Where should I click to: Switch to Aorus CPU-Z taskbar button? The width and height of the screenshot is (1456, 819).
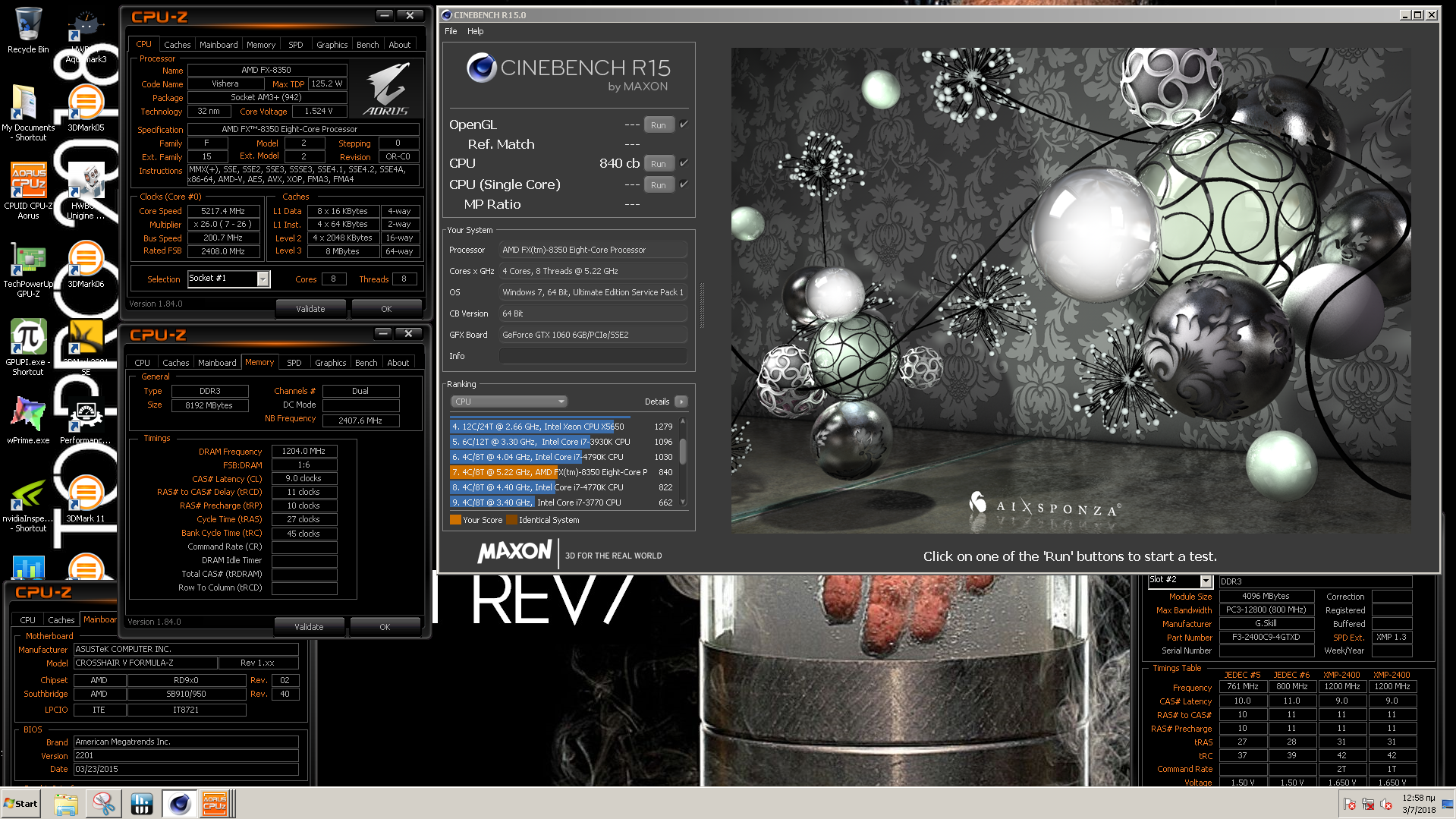click(215, 804)
